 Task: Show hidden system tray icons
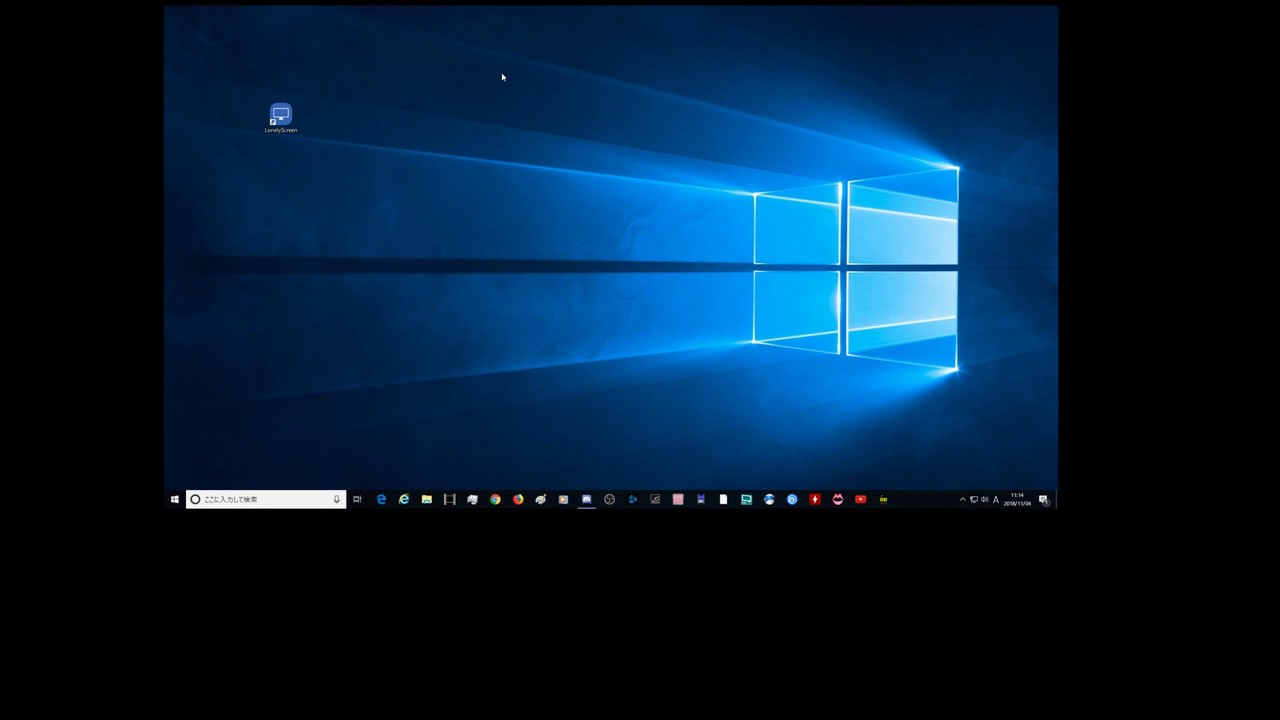pos(963,499)
